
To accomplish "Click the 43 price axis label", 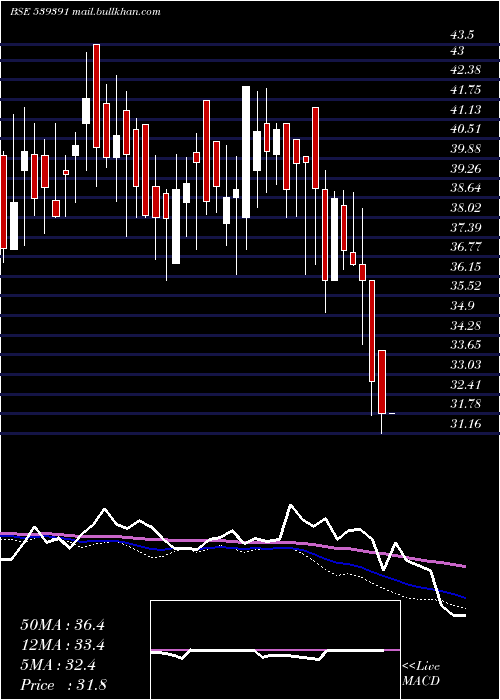I will pos(457,51).
